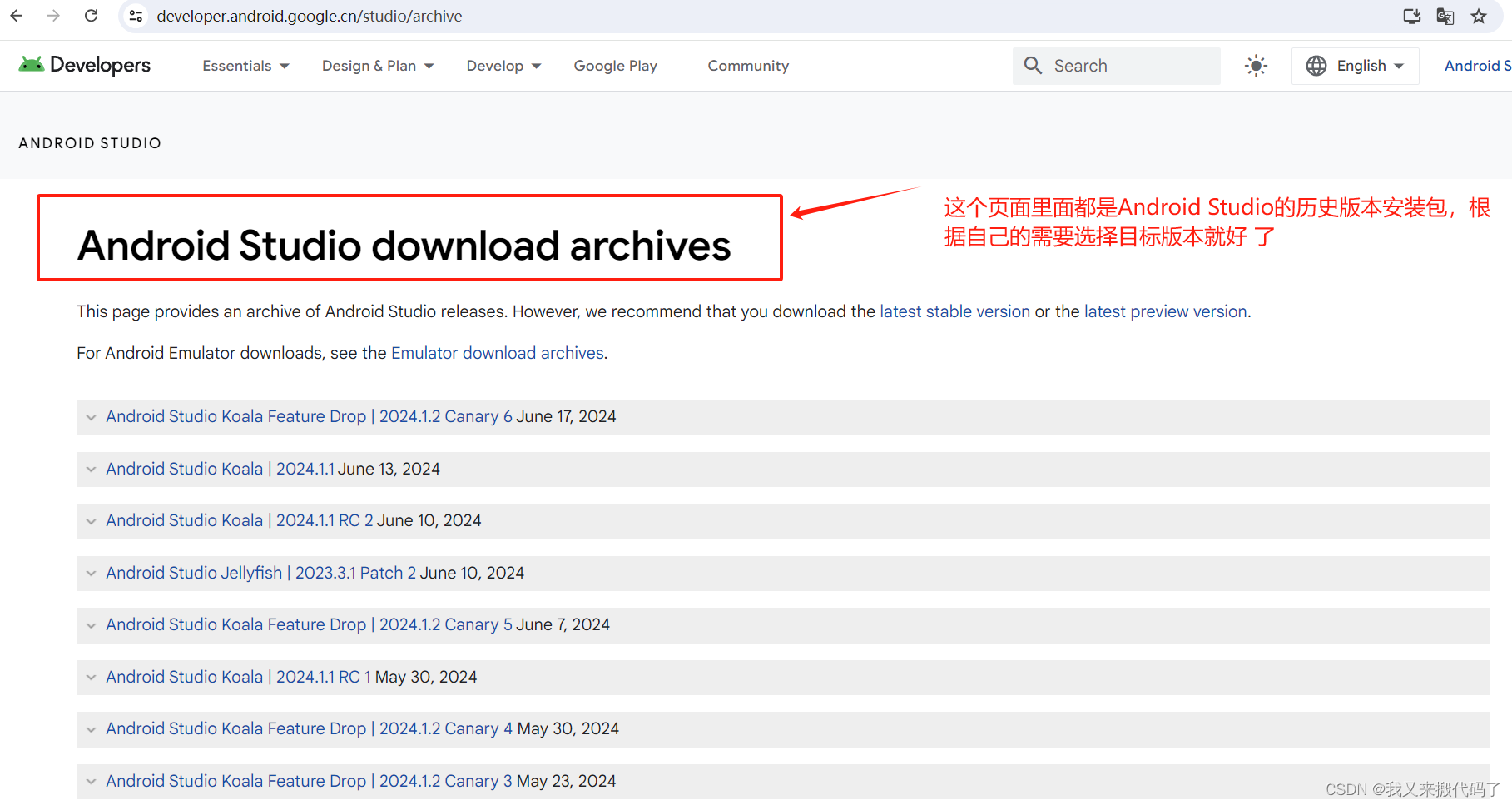
Task: Focus the Search input field
Action: [x=1117, y=66]
